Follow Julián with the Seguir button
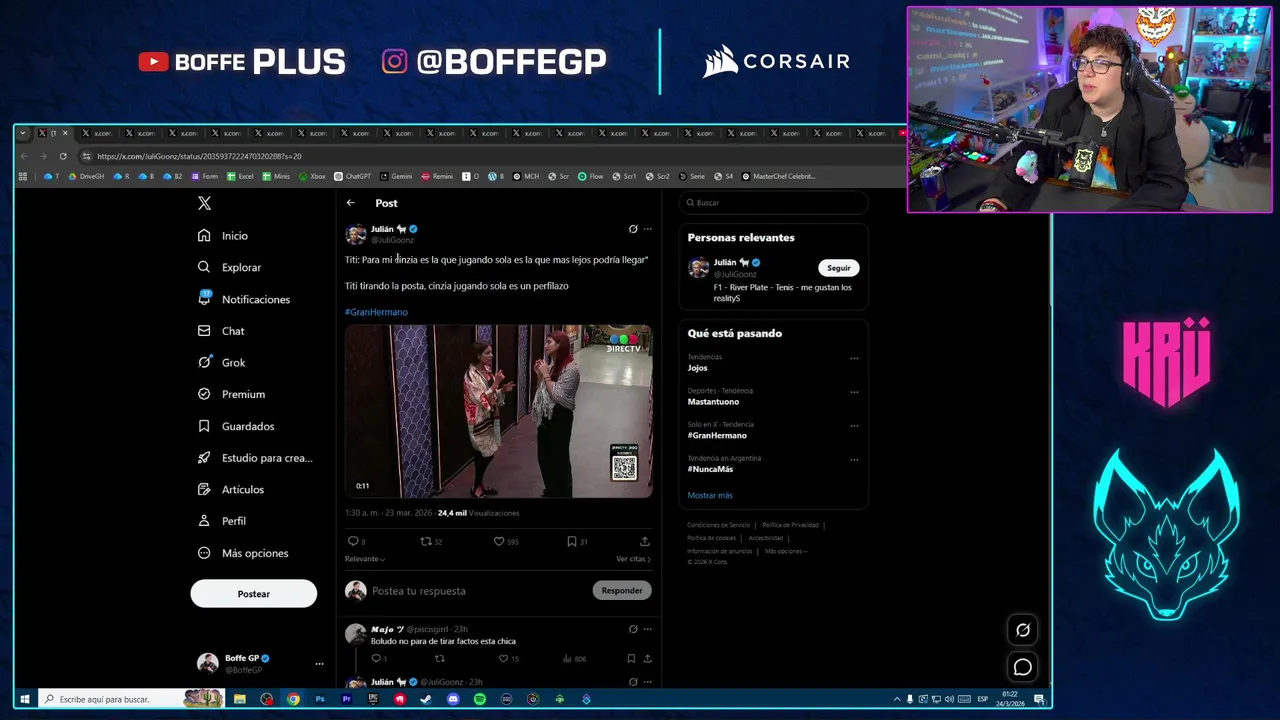 point(839,268)
